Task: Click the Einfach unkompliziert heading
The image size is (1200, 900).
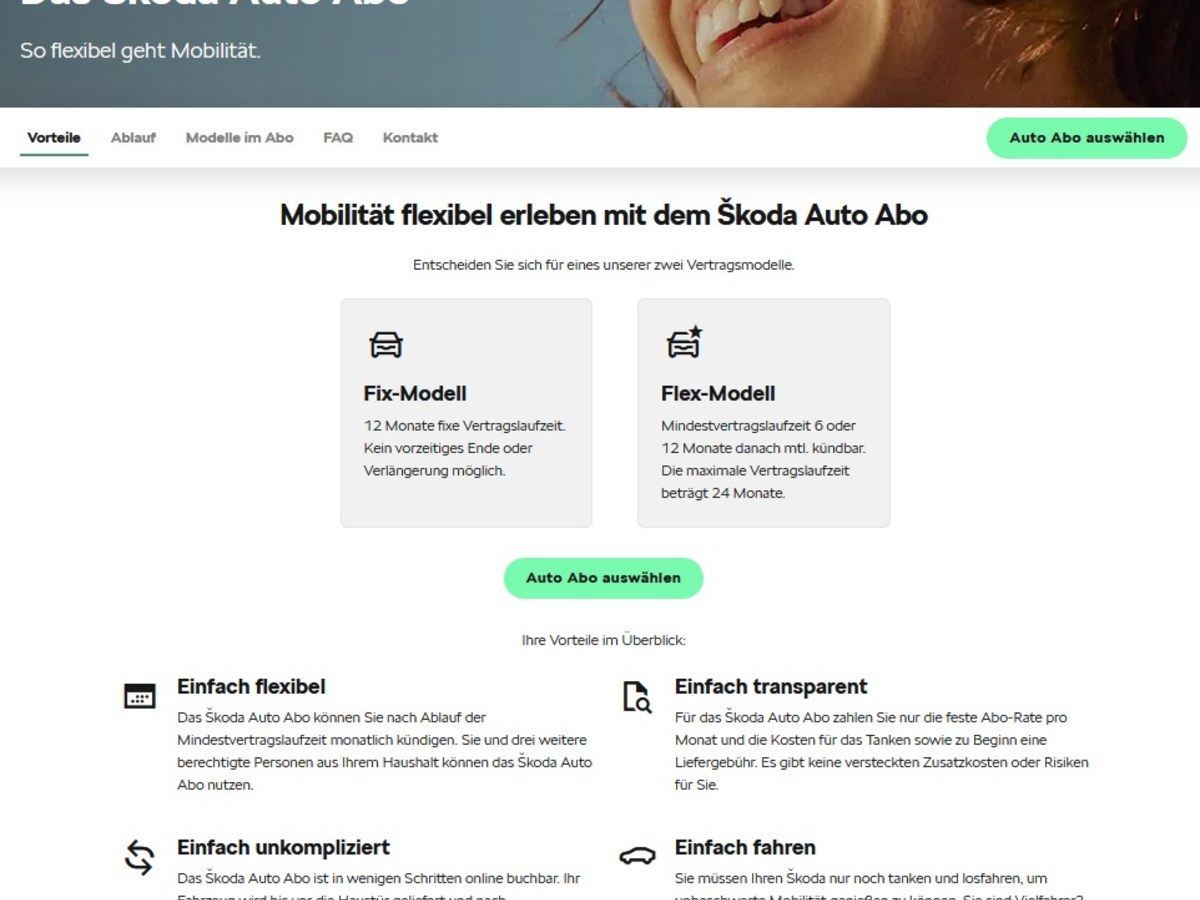Action: (x=283, y=847)
